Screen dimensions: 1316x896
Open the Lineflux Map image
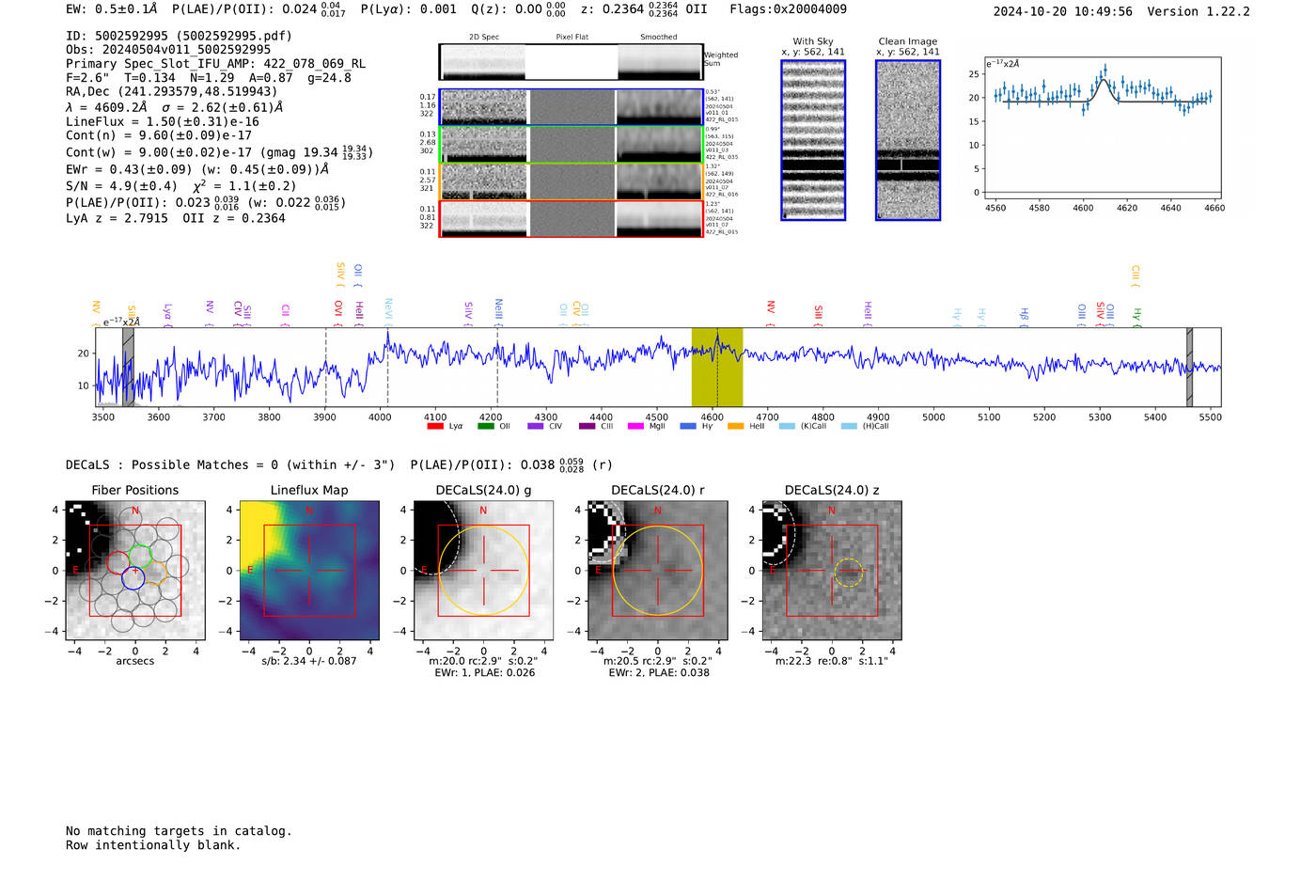pos(309,571)
